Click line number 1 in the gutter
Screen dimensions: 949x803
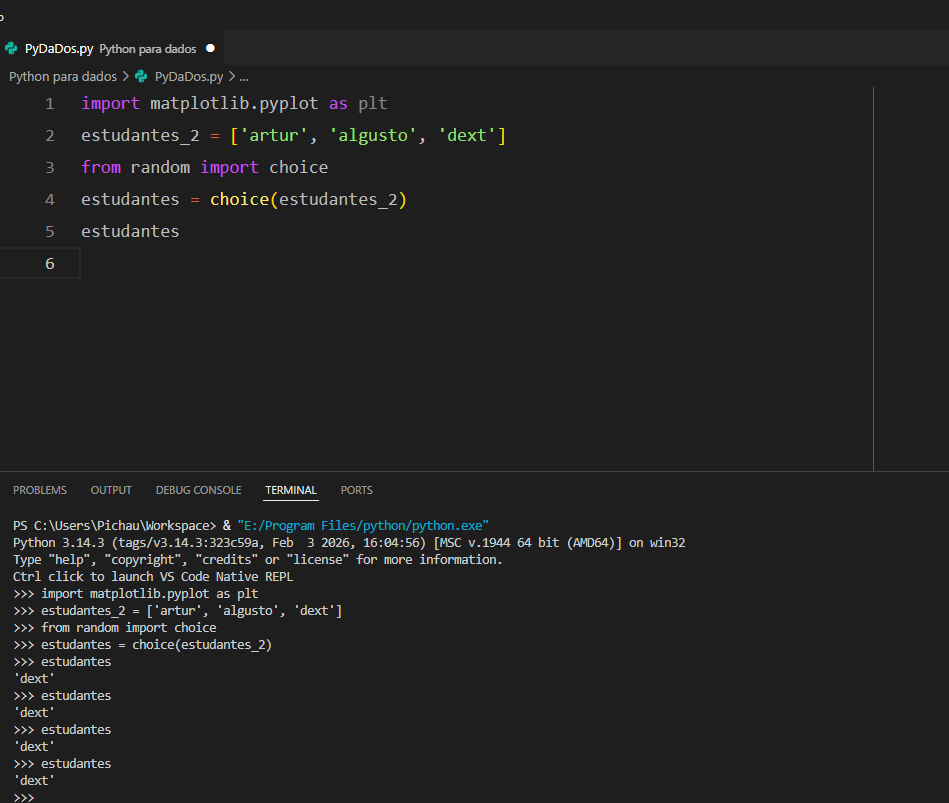click(x=50, y=103)
